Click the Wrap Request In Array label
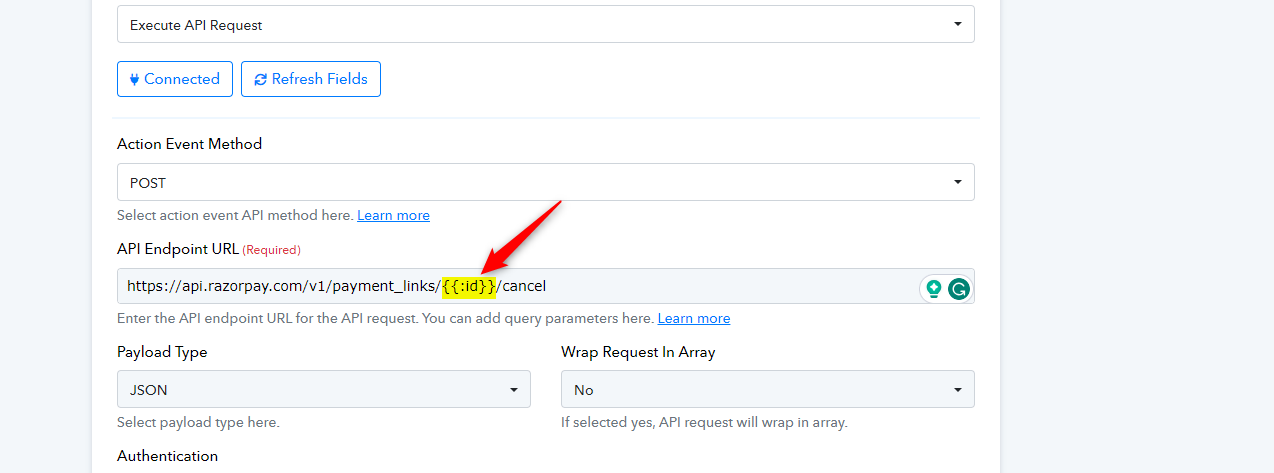The height and width of the screenshot is (473, 1274). tap(638, 352)
